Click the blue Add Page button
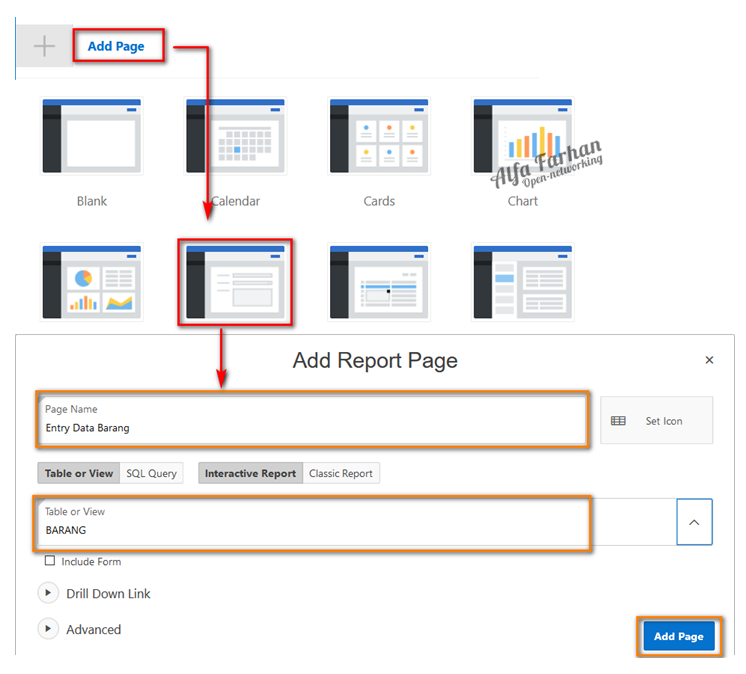Image resolution: width=746 pixels, height=674 pixels. pyautogui.click(x=679, y=636)
